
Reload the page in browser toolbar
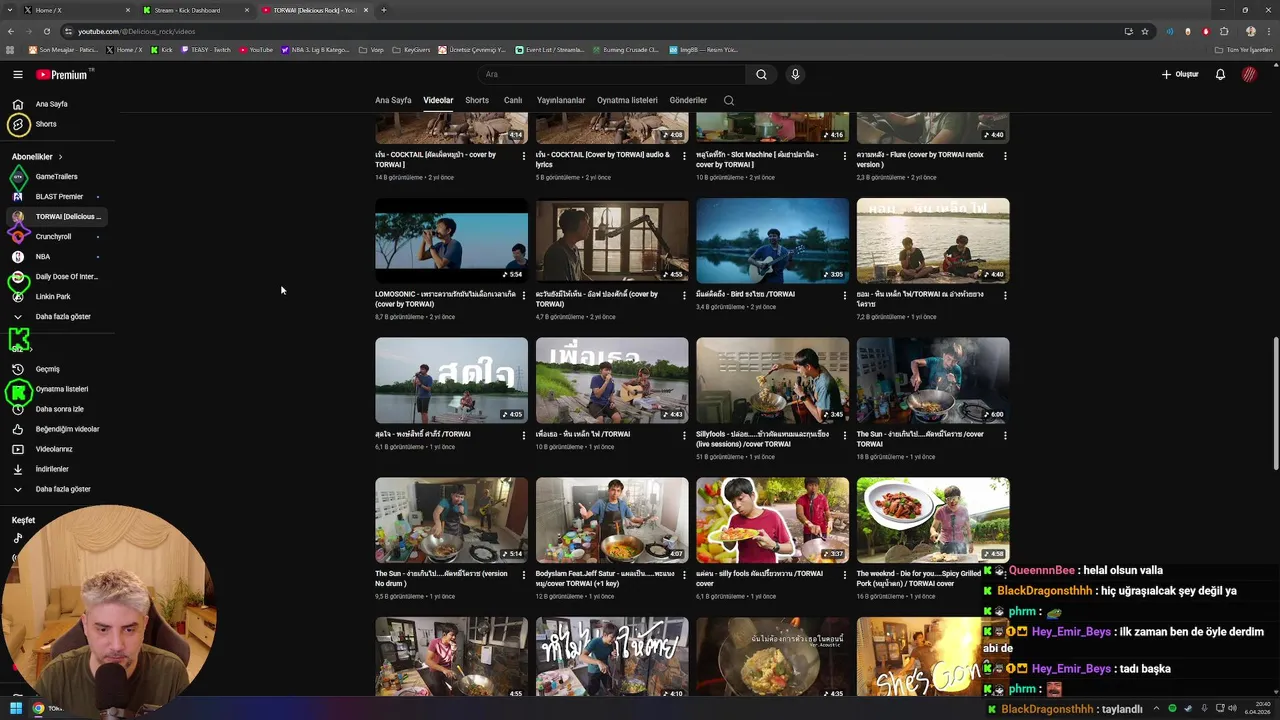pyautogui.click(x=46, y=31)
